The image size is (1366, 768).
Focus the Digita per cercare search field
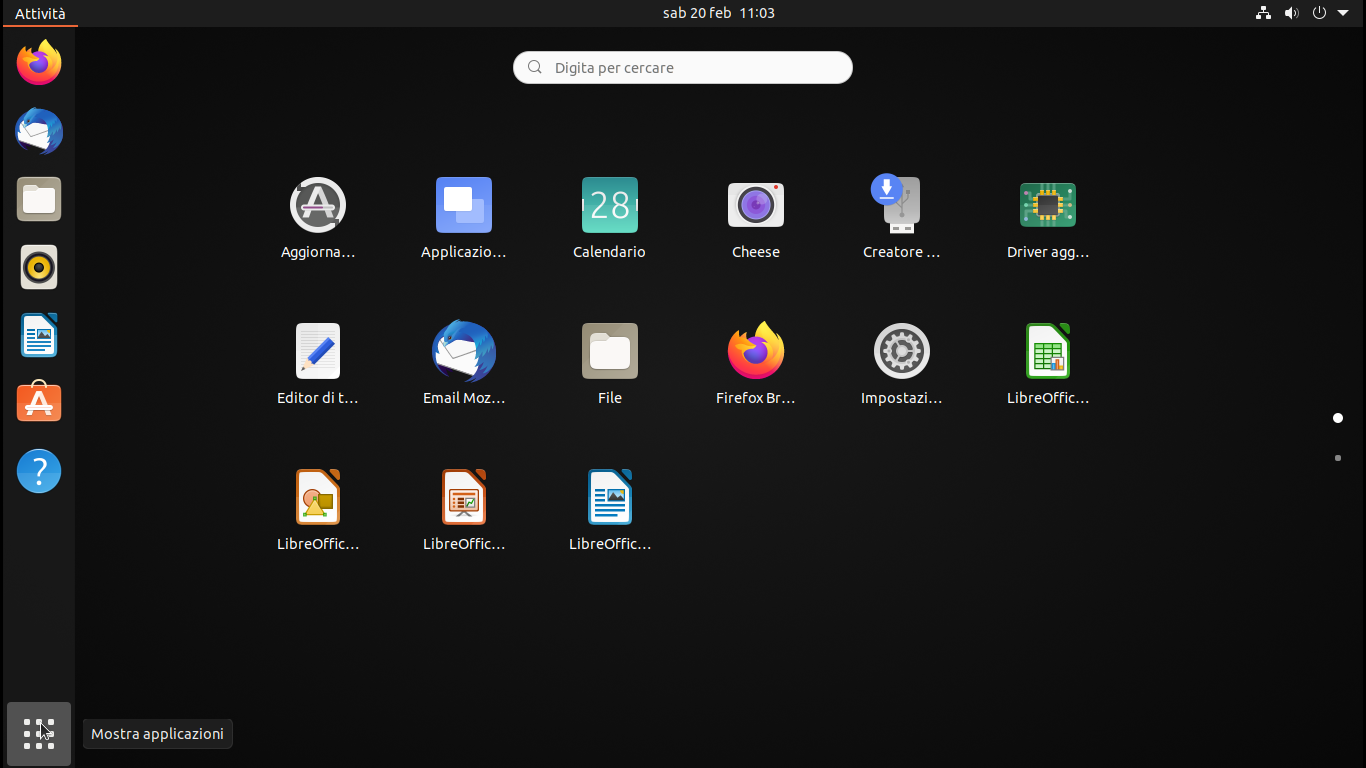pos(683,68)
